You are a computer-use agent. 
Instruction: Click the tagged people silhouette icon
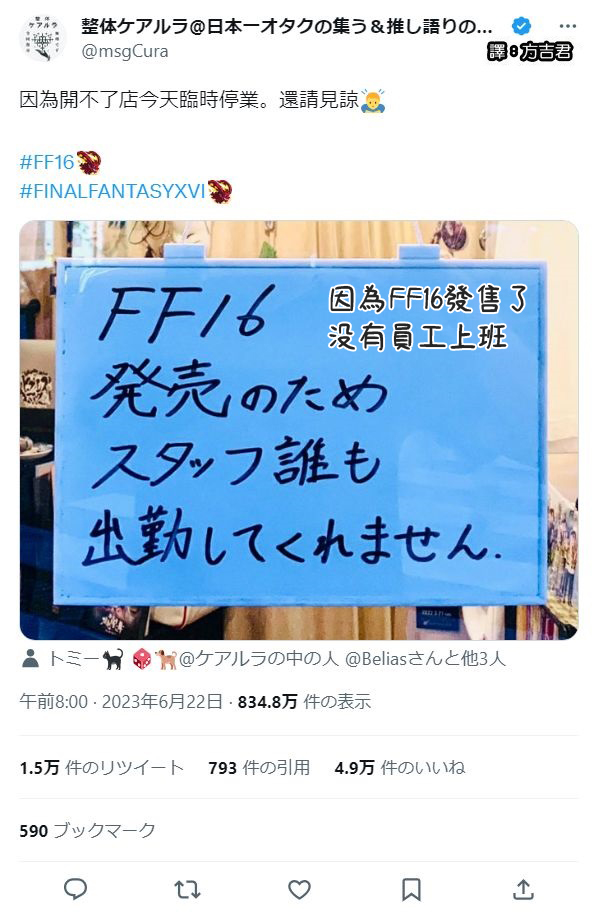click(x=30, y=659)
